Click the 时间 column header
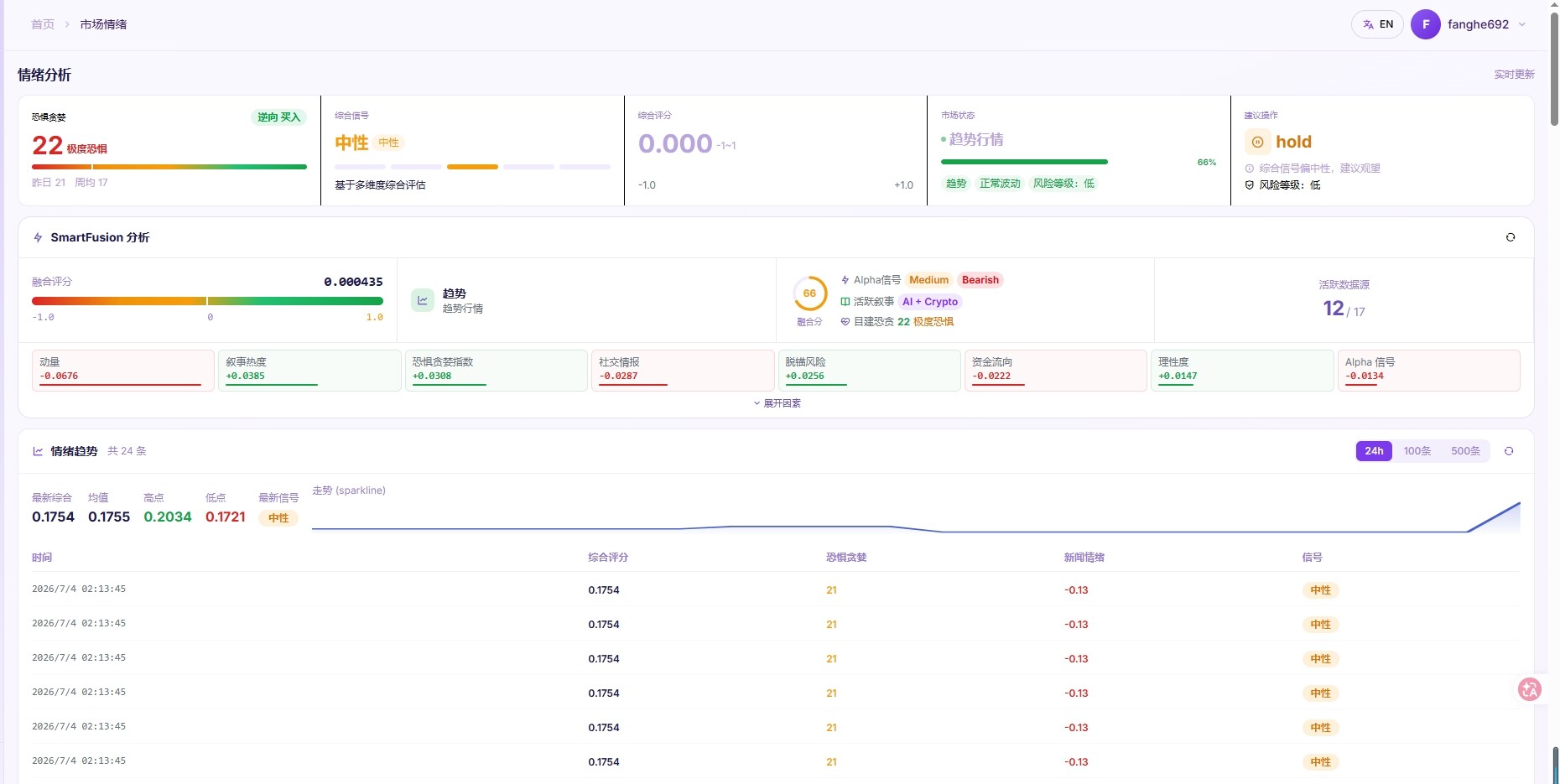 click(x=42, y=558)
